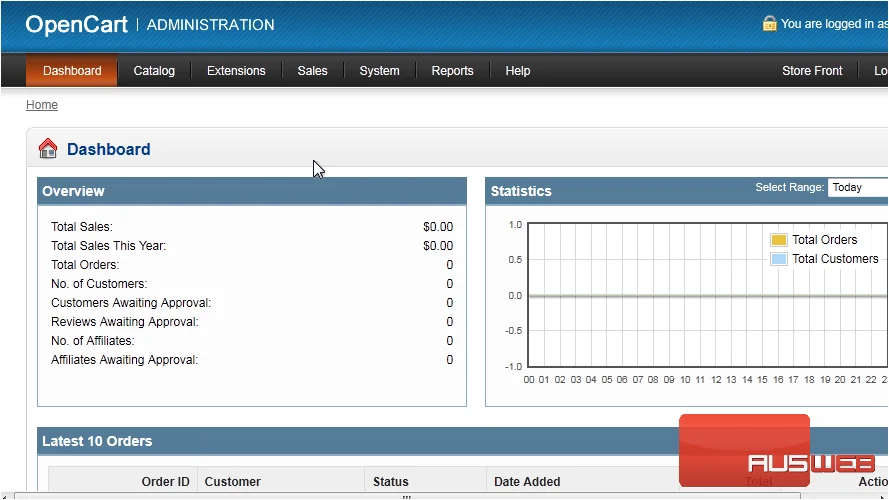
Task: Open the Dashboard menu tab
Action: 72,71
